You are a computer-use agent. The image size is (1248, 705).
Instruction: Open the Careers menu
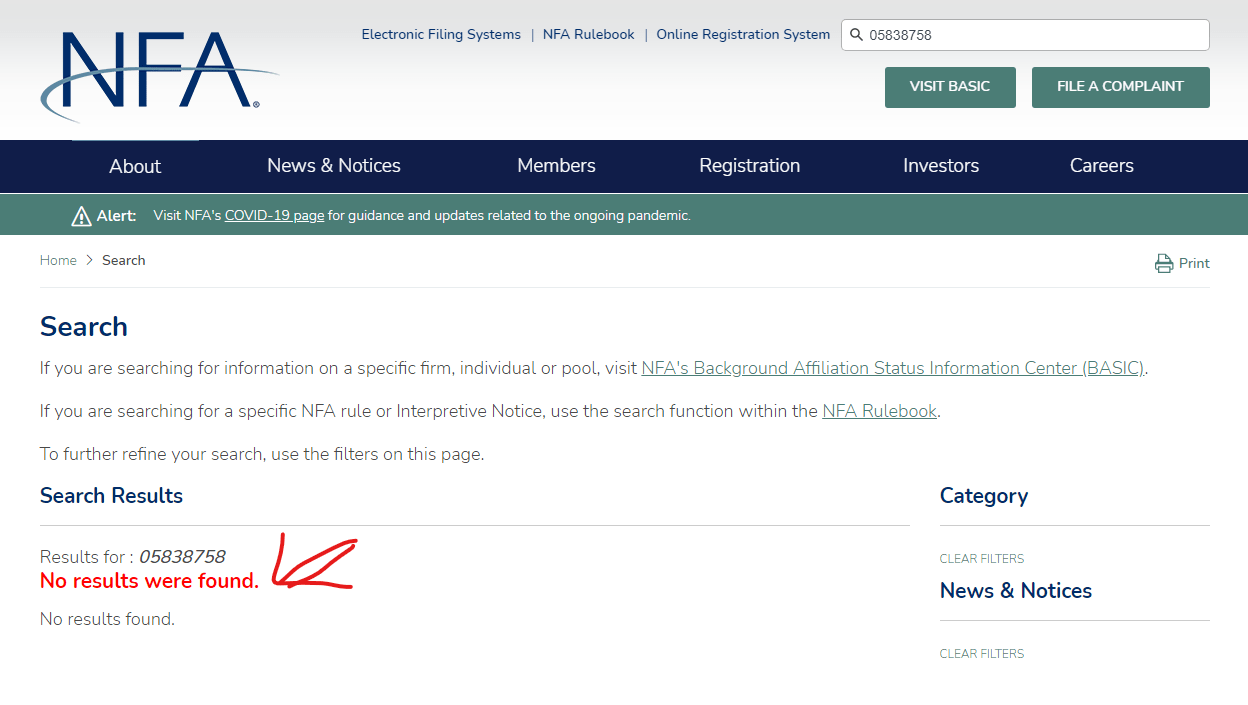(x=1102, y=166)
